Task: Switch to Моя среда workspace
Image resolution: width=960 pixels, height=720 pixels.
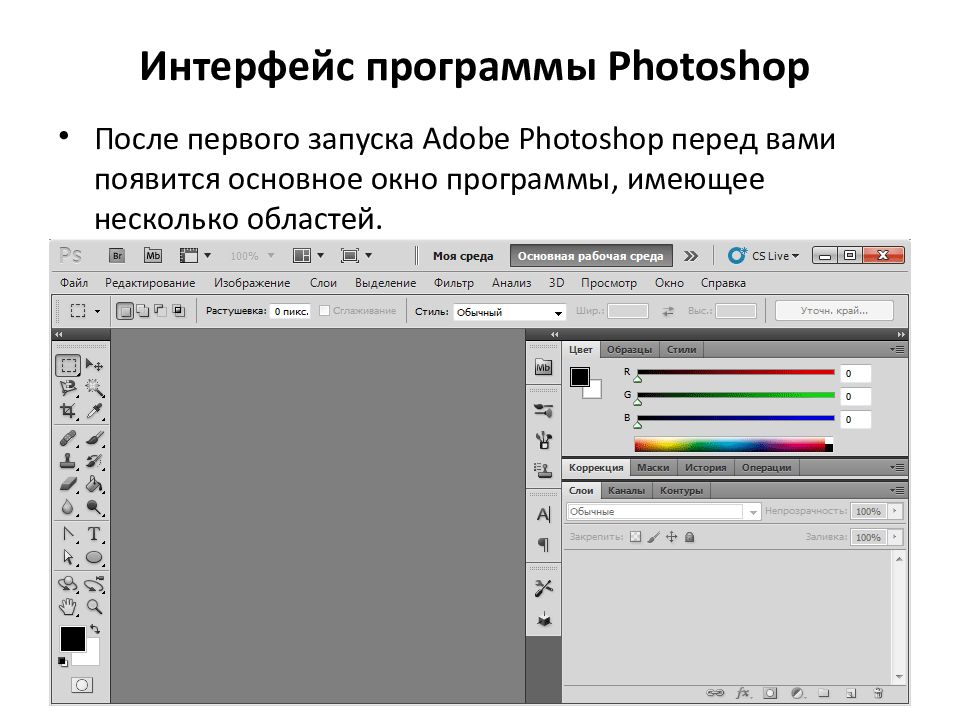Action: click(463, 256)
